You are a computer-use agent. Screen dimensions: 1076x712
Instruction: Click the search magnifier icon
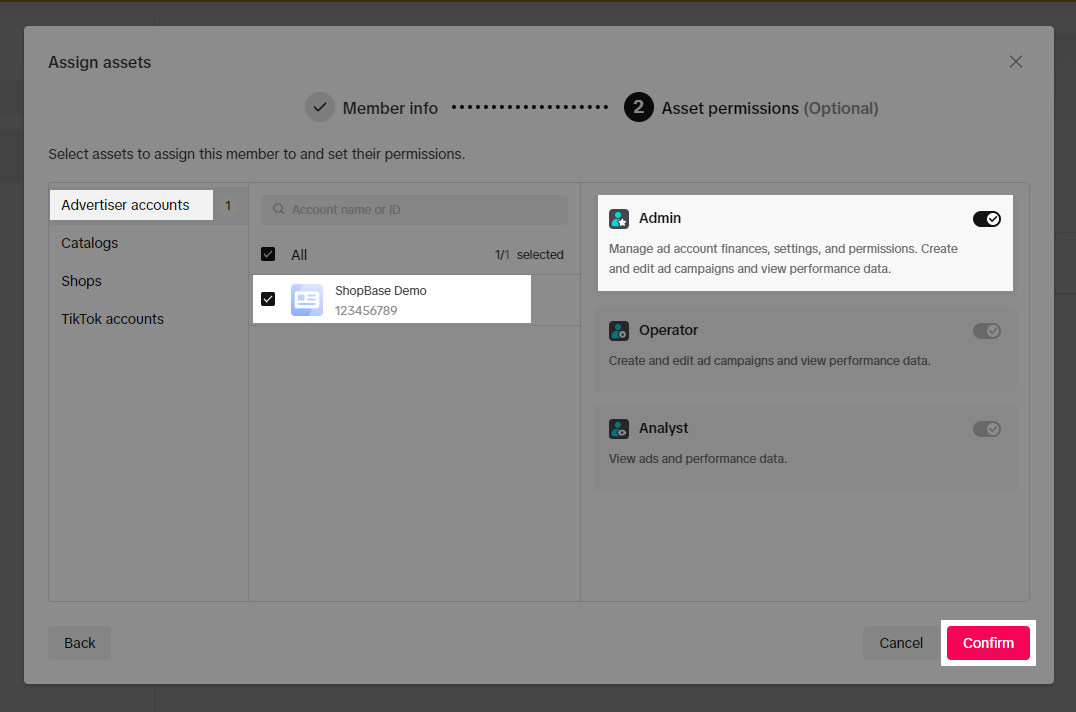coord(279,209)
